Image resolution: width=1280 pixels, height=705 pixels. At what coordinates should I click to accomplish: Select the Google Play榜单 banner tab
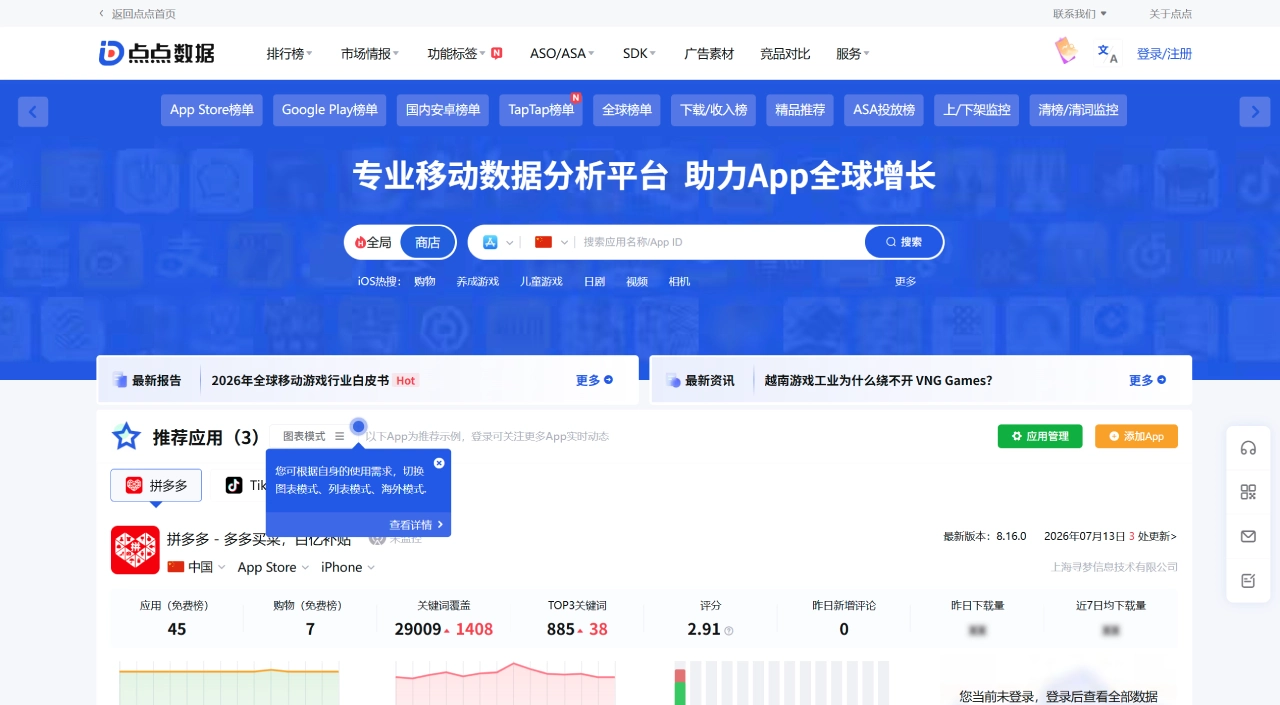(x=330, y=110)
